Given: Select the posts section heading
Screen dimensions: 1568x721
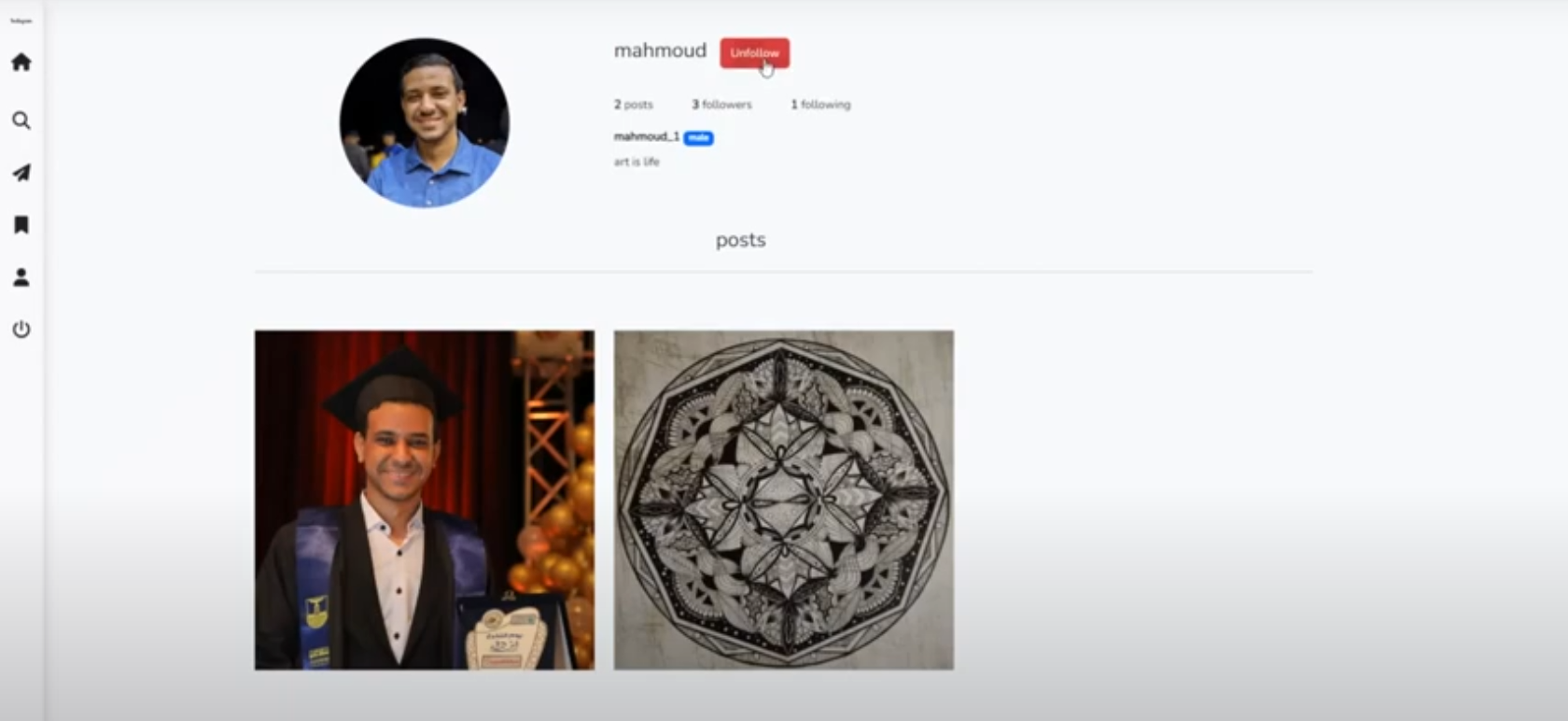Looking at the screenshot, I should tap(740, 240).
